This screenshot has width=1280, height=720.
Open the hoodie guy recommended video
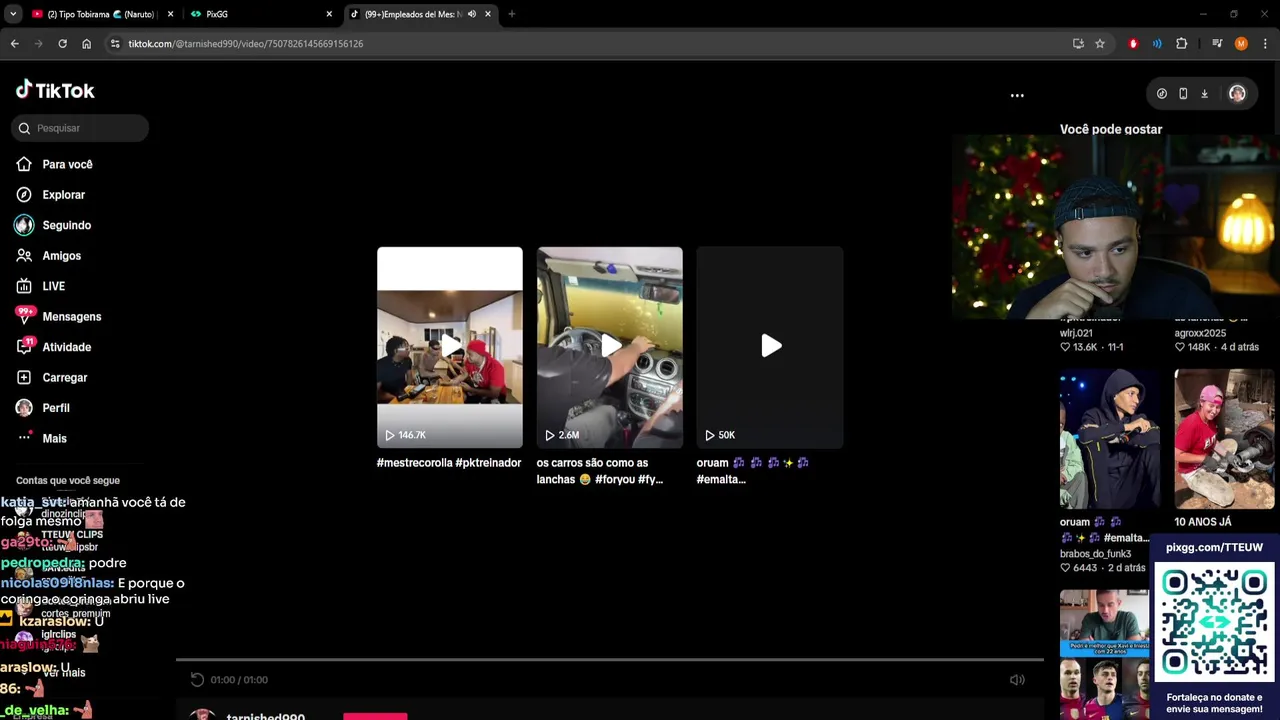[1110, 439]
